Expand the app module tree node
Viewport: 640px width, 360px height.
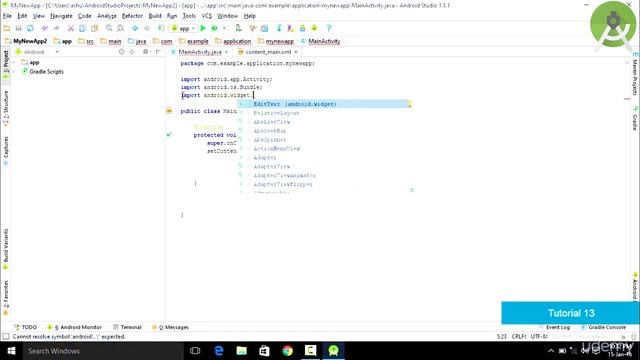pyautogui.click(x=14, y=62)
